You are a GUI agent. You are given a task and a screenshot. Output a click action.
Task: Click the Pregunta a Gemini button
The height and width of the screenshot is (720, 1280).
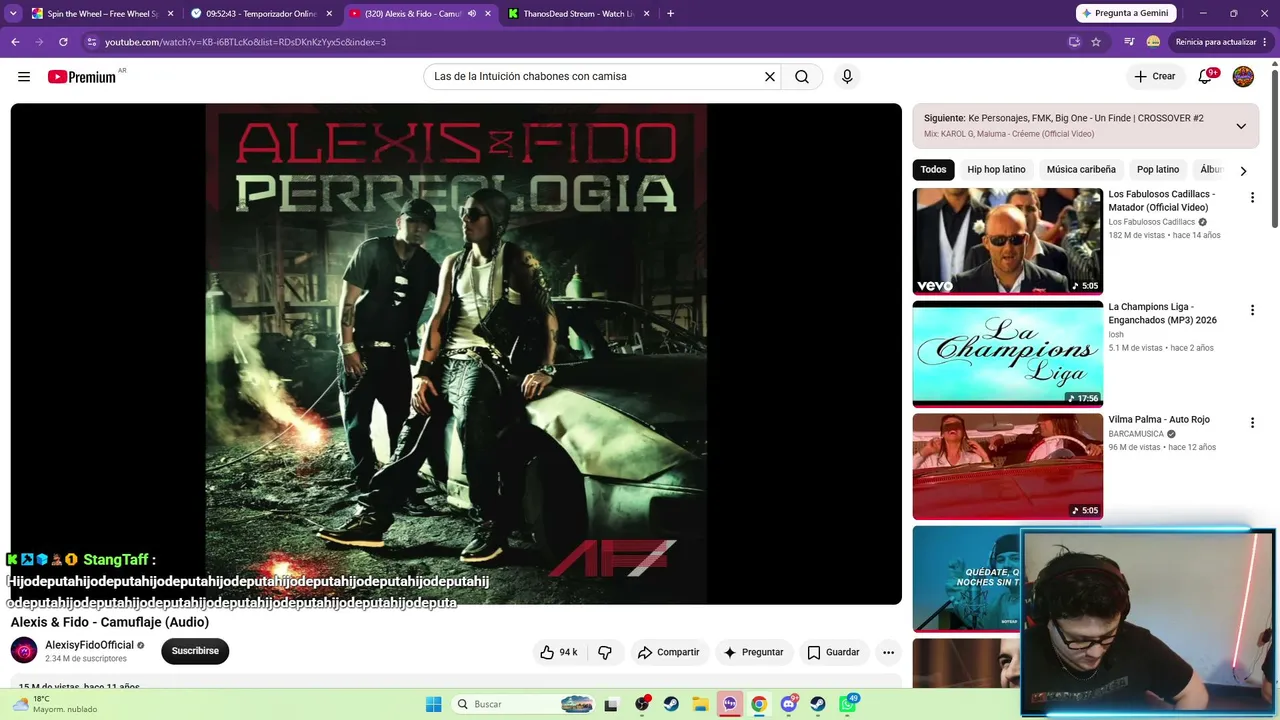pyautogui.click(x=1124, y=14)
